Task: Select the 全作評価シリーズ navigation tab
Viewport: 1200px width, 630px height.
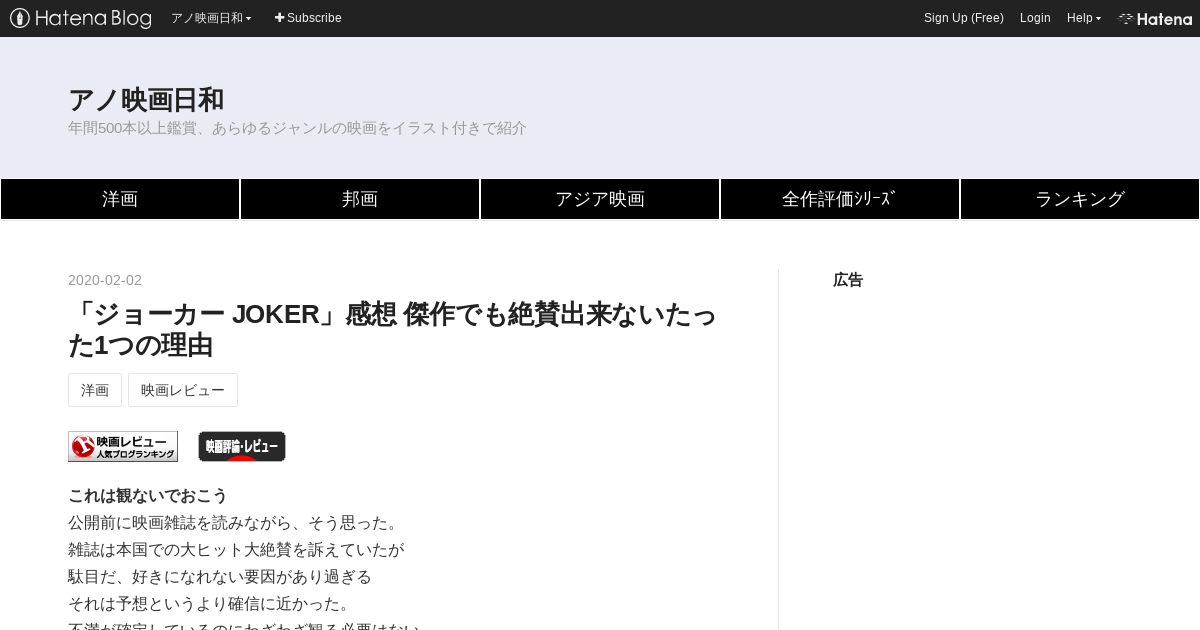Action: pos(840,199)
